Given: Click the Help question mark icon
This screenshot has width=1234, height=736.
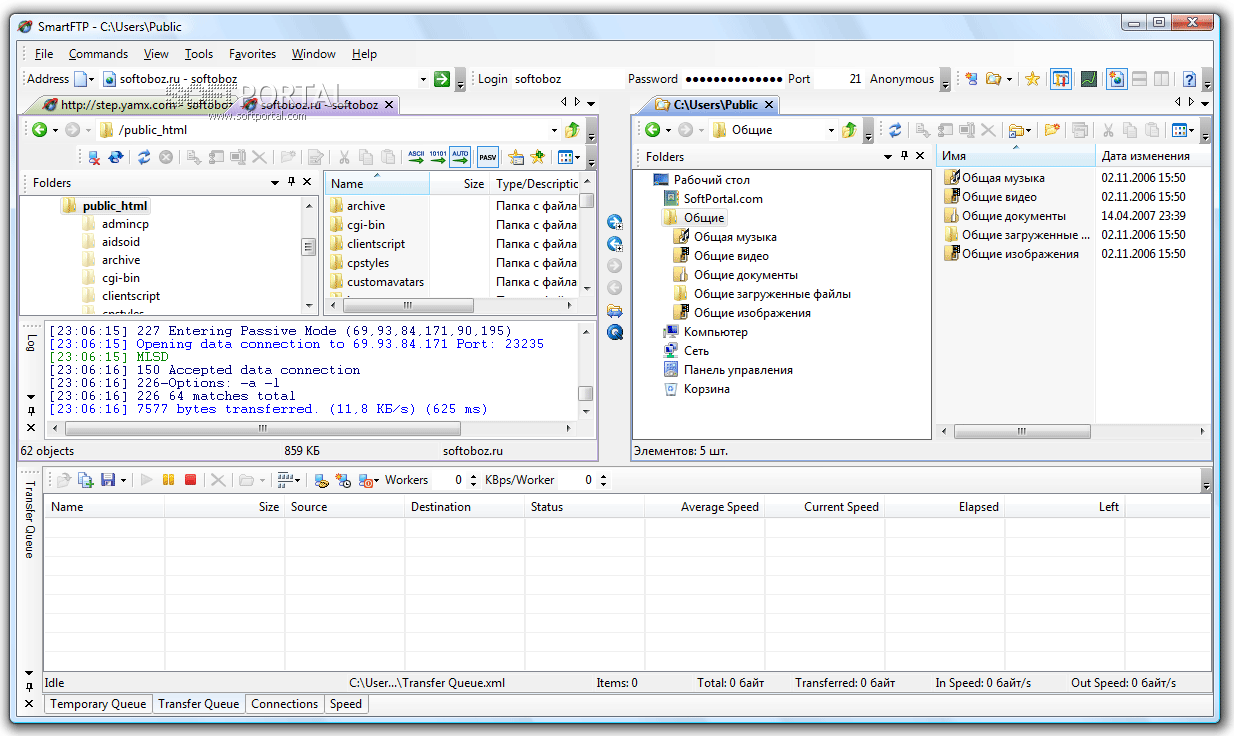Looking at the screenshot, I should [1189, 79].
